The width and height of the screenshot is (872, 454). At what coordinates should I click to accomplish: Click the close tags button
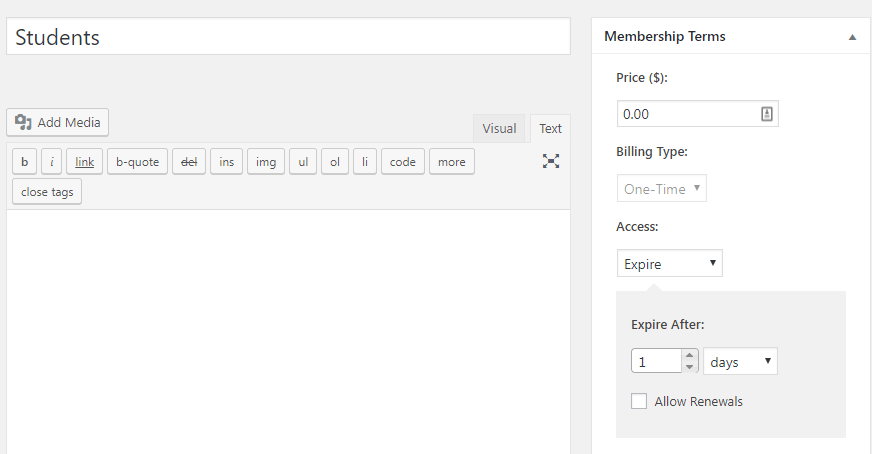47,192
